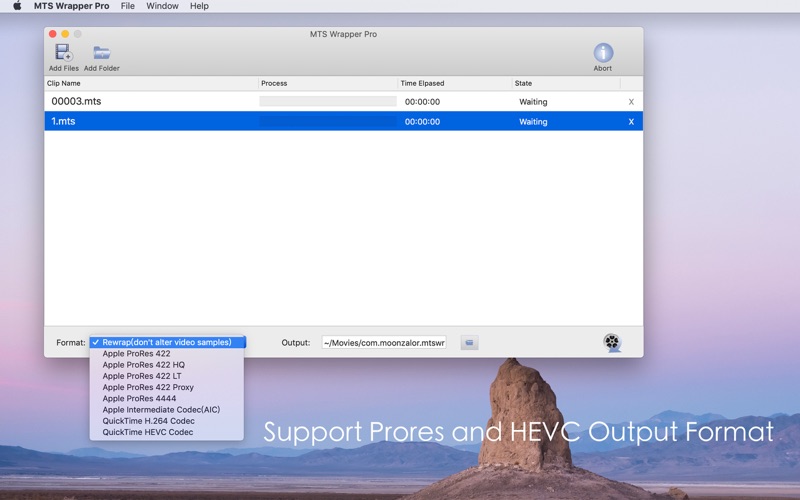Choose Apple ProRes 422 LT format
Image resolution: width=800 pixels, height=500 pixels.
tap(167, 376)
